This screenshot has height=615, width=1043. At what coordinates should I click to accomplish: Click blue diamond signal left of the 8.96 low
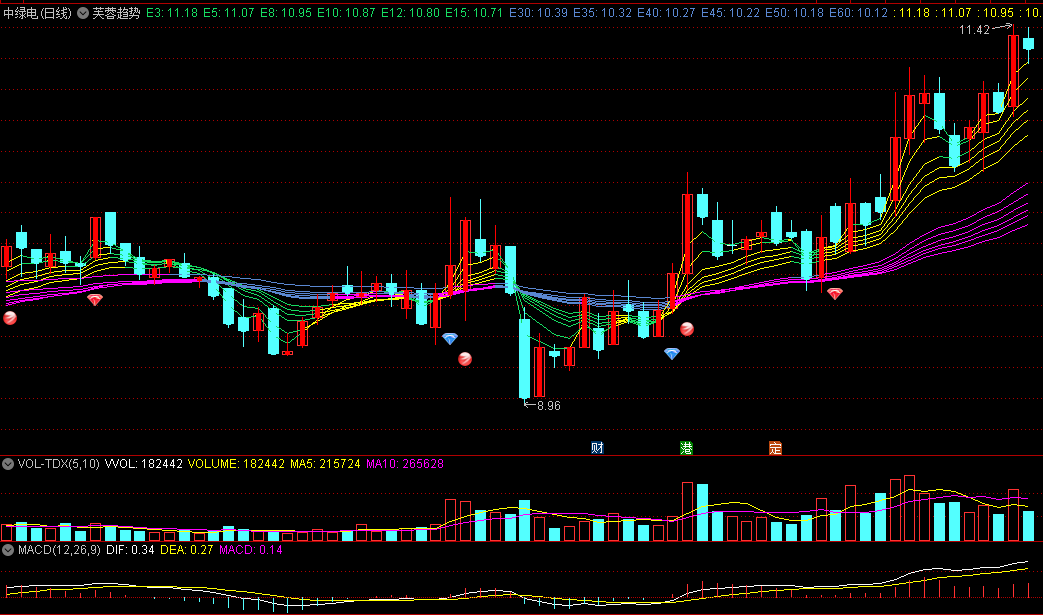tap(450, 339)
